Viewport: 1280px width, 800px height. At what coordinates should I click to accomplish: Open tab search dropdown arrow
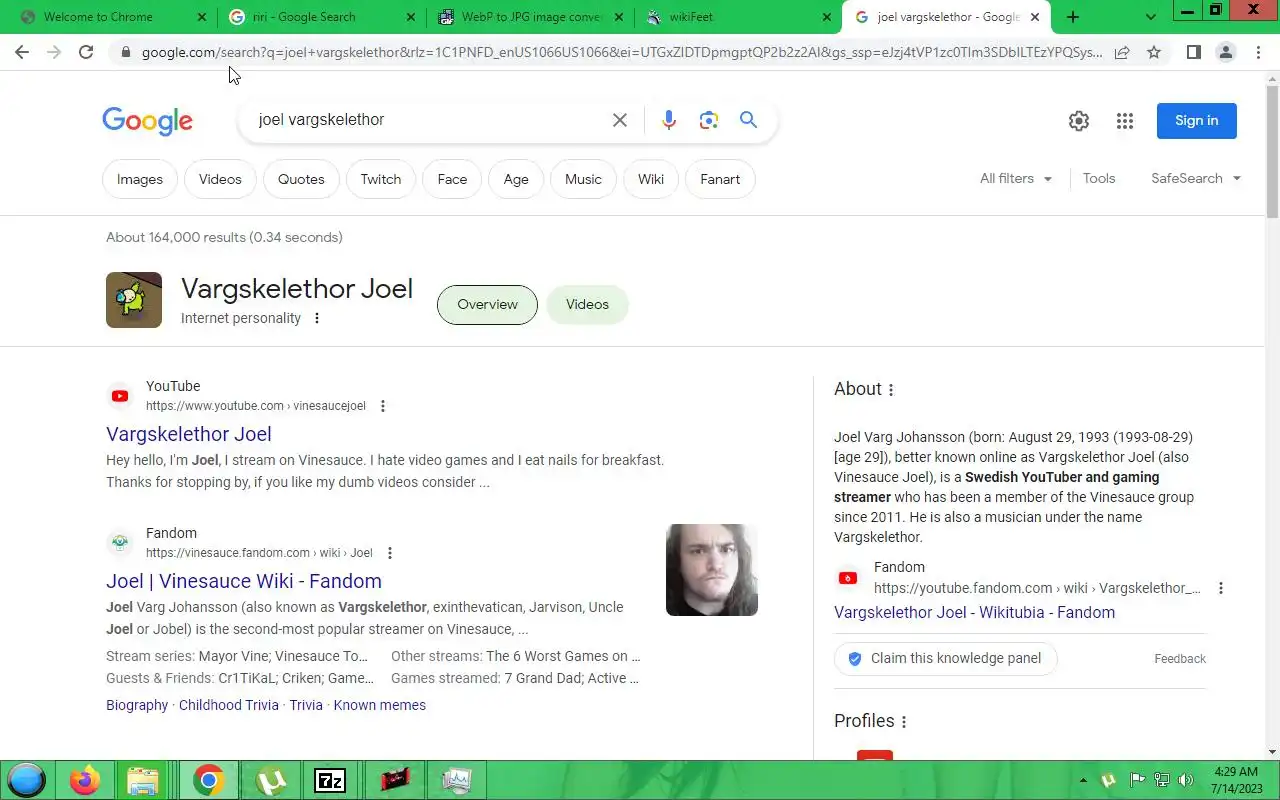1150,17
